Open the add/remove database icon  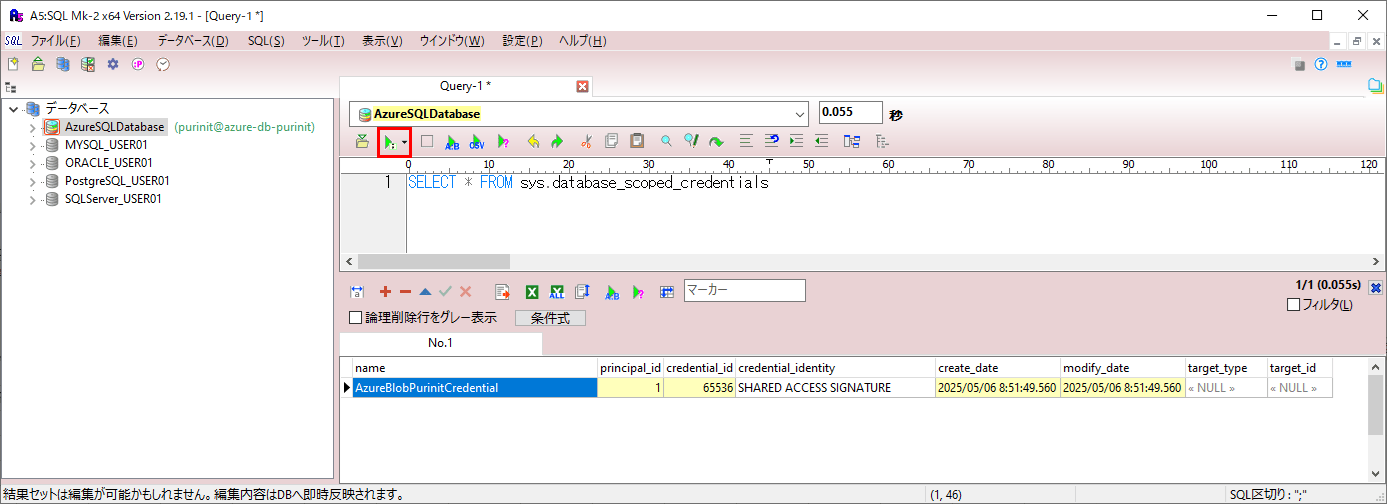pyautogui.click(x=63, y=64)
